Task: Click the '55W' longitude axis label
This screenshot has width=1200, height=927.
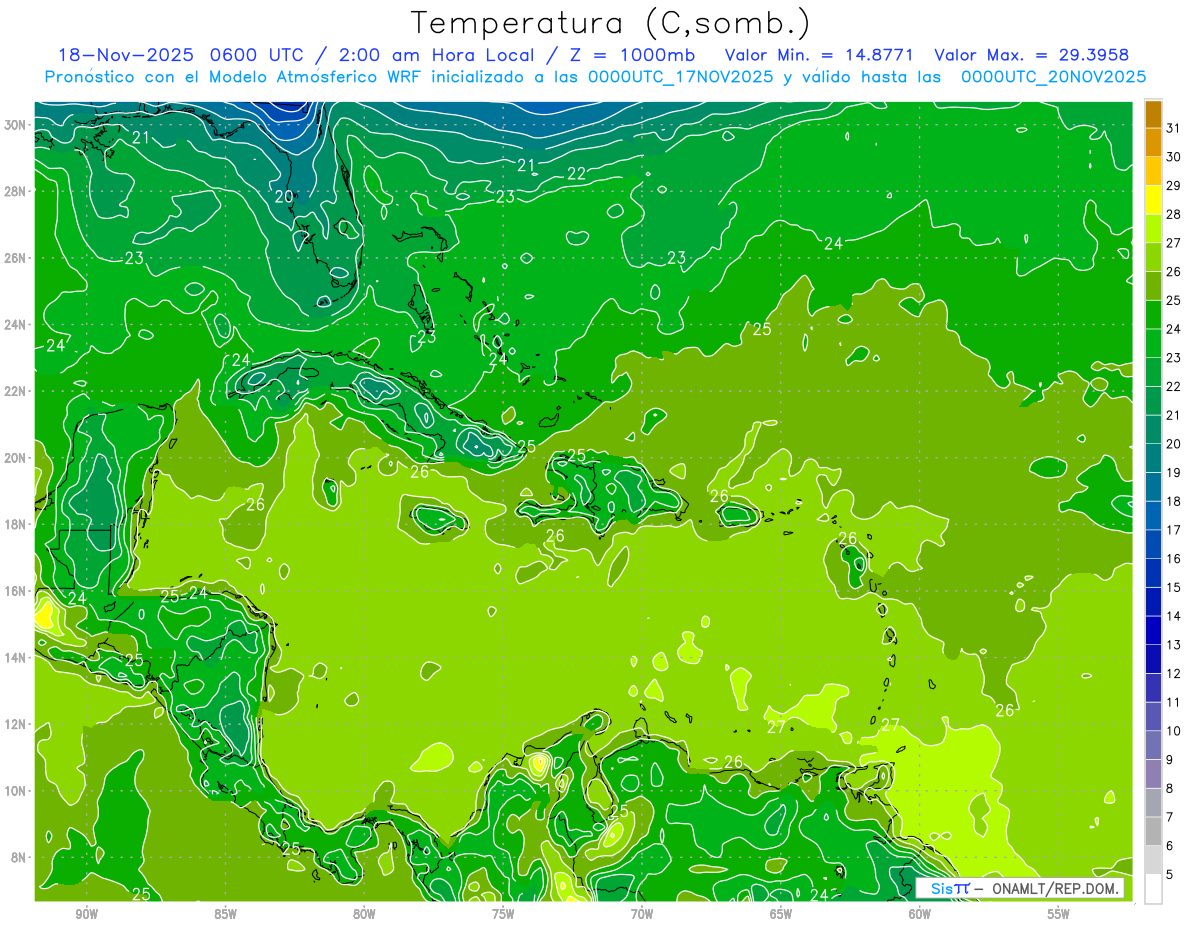Action: [1058, 914]
